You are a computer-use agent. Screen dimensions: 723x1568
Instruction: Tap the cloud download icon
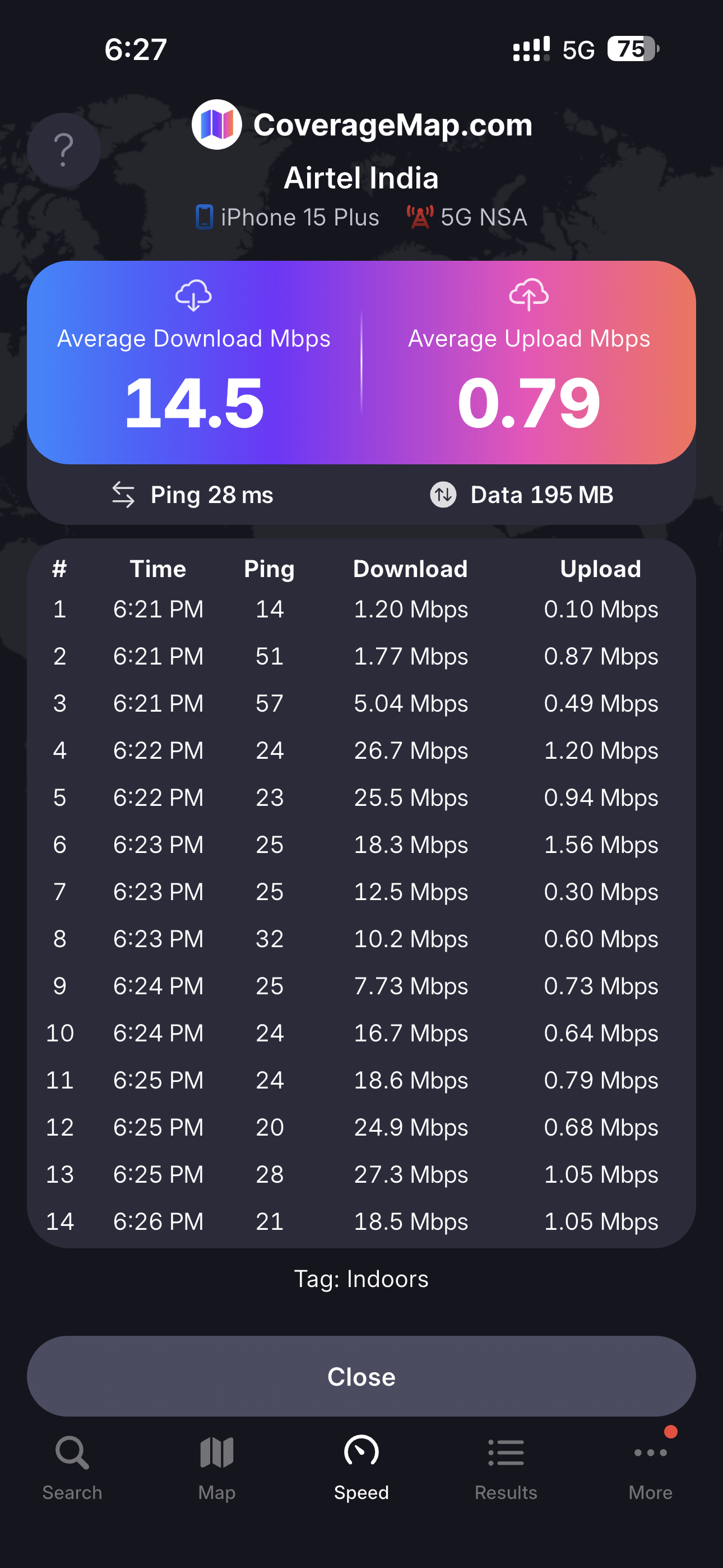pyautogui.click(x=193, y=295)
